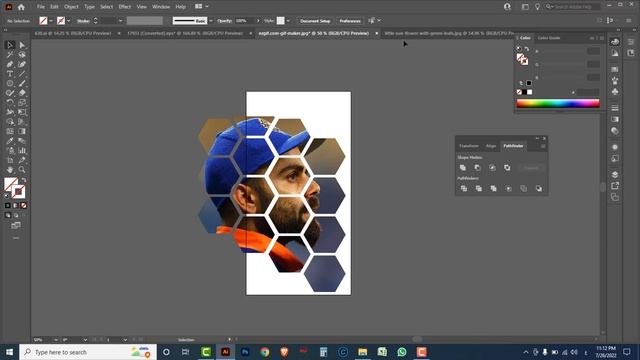Select the Eyedropper tool
The height and width of the screenshot is (360, 640).
pyautogui.click(x=10, y=141)
